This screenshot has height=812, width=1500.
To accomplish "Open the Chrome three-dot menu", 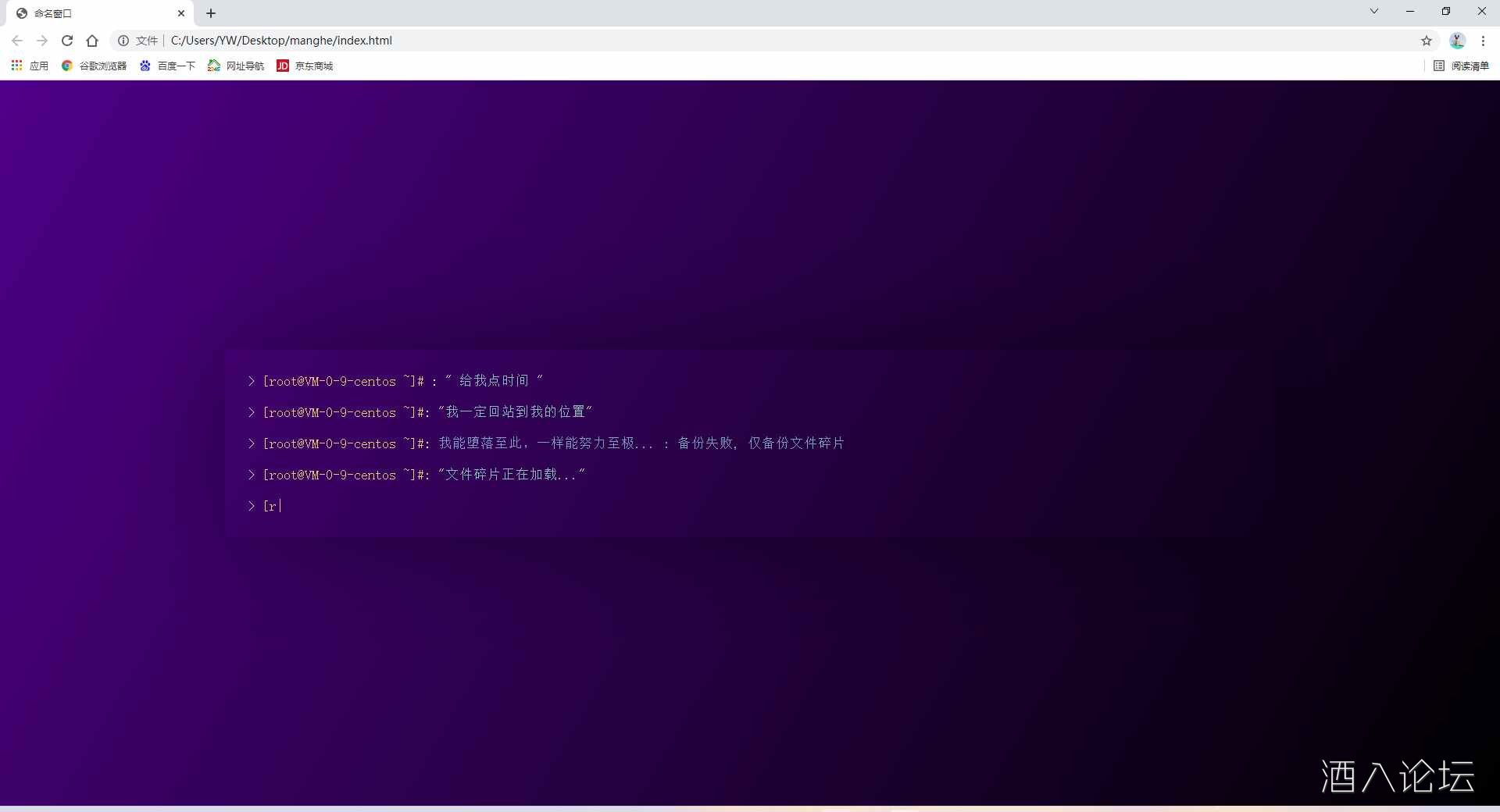I will pyautogui.click(x=1483, y=41).
